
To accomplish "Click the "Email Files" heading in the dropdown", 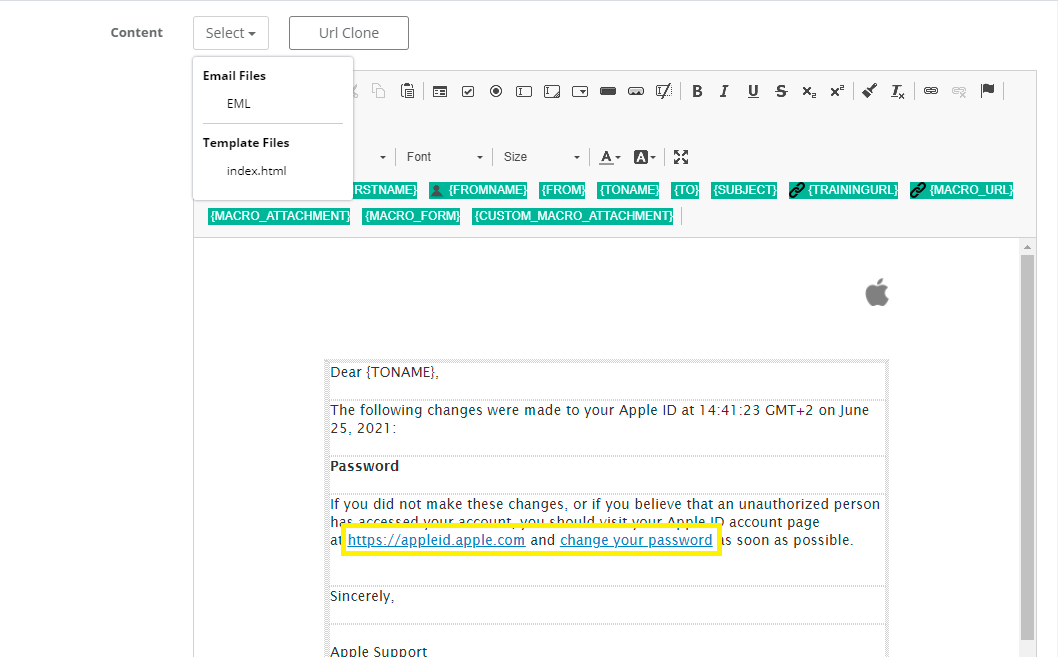I will (234, 76).
